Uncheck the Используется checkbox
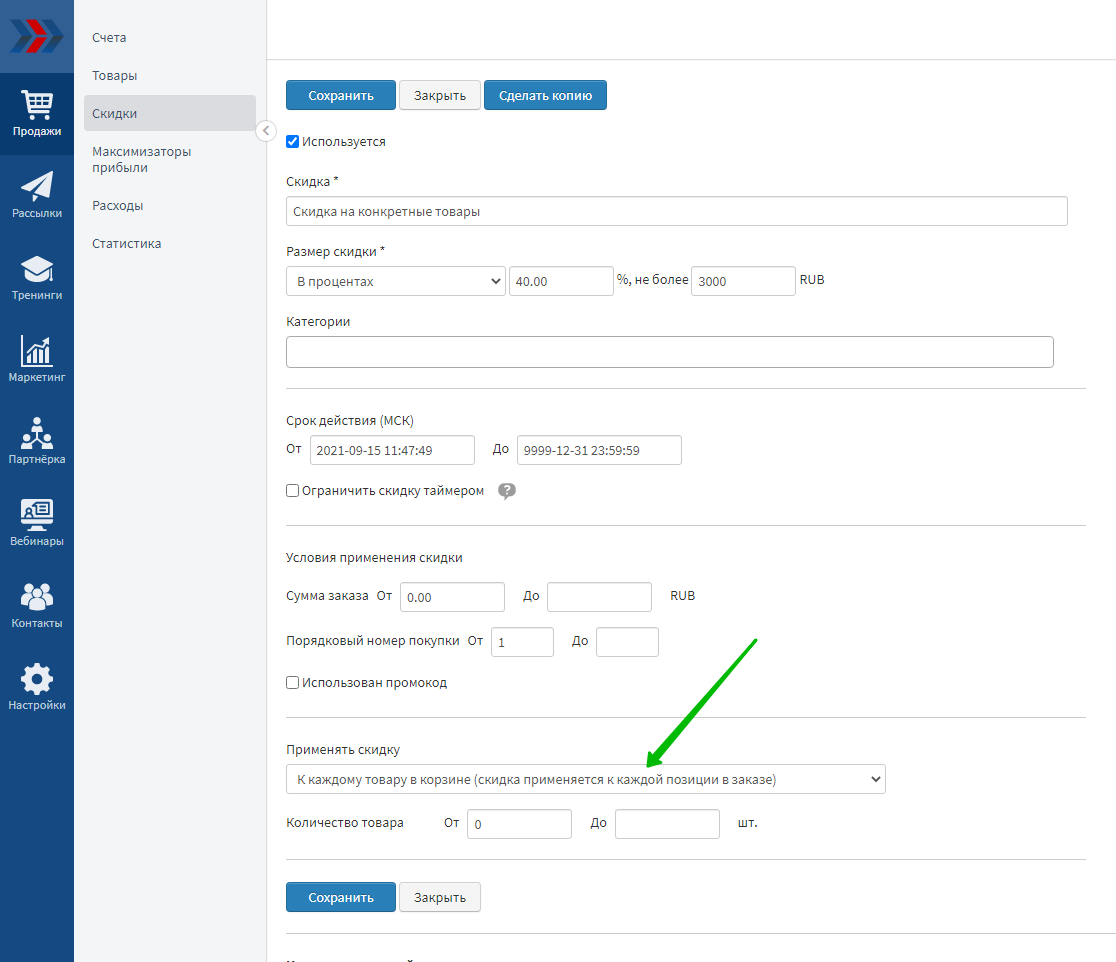 [293, 142]
